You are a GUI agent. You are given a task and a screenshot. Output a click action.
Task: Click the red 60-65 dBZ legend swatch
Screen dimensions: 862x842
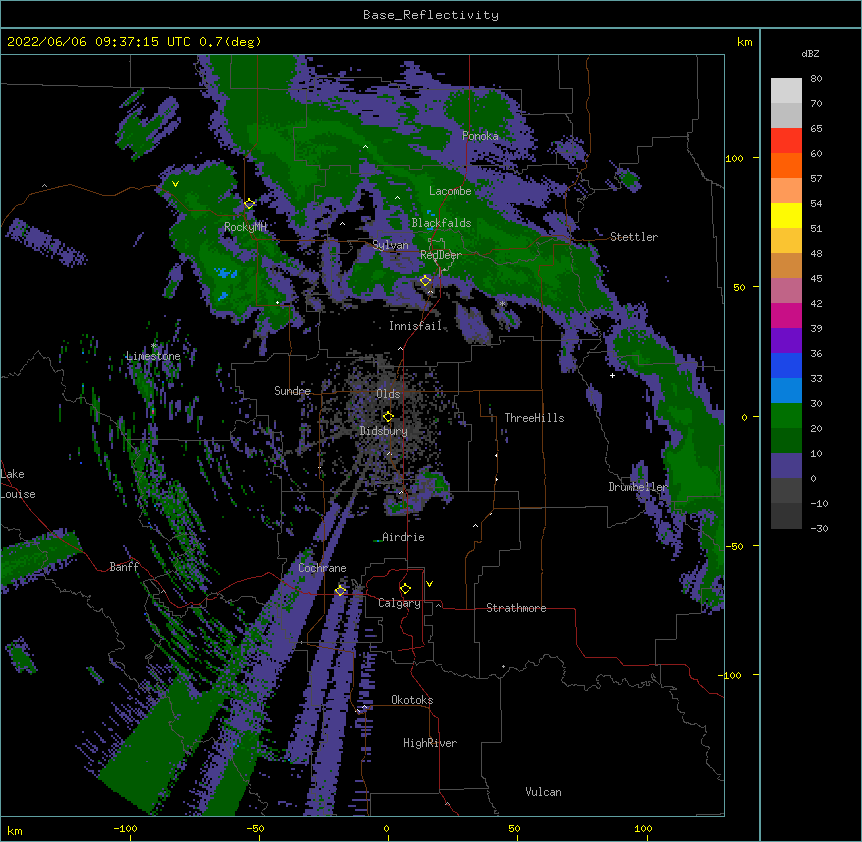pyautogui.click(x=786, y=141)
